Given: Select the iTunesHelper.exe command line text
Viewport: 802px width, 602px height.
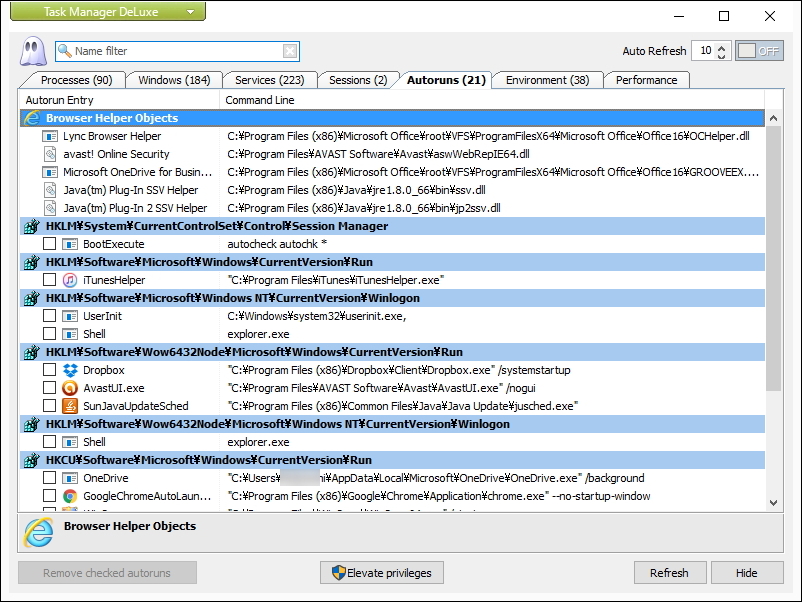Looking at the screenshot, I should click(x=336, y=280).
